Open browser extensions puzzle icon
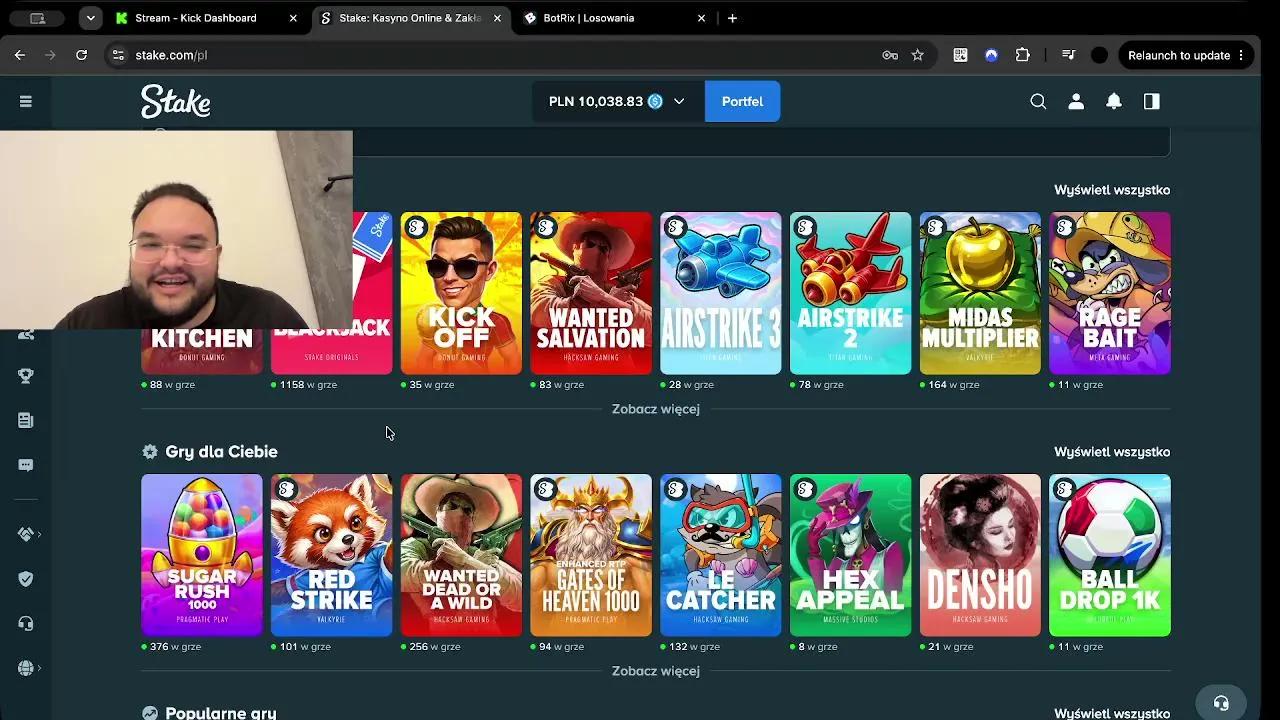Viewport: 1280px width, 720px height. coord(1022,55)
